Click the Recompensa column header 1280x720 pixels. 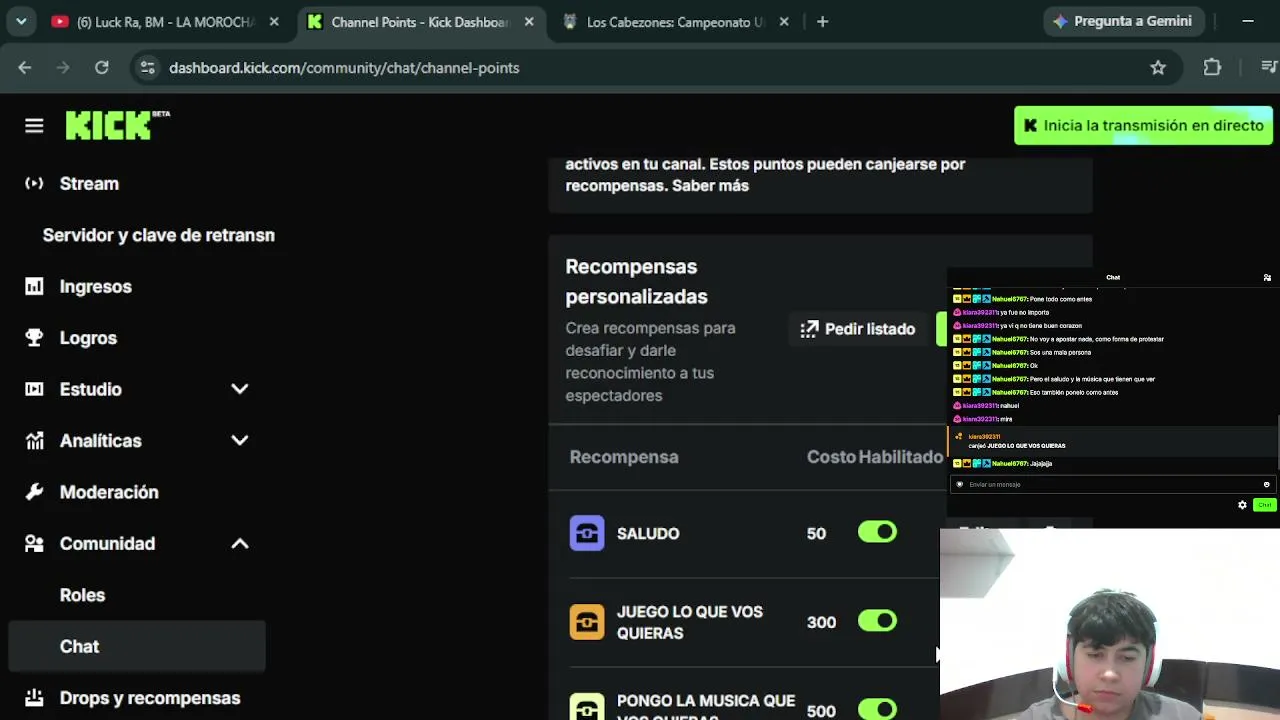(x=624, y=457)
